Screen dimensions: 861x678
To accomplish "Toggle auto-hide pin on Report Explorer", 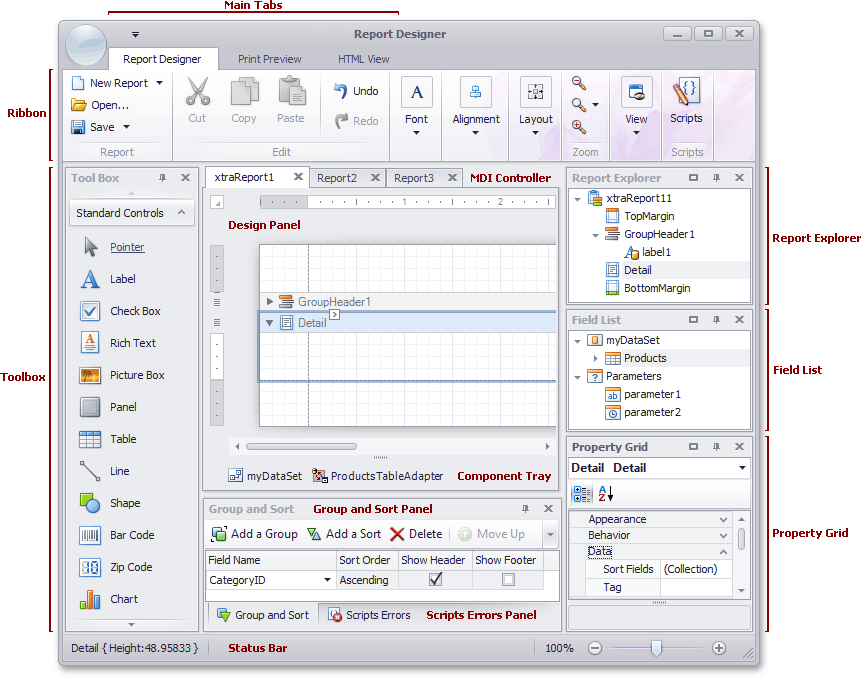I will pos(717,177).
